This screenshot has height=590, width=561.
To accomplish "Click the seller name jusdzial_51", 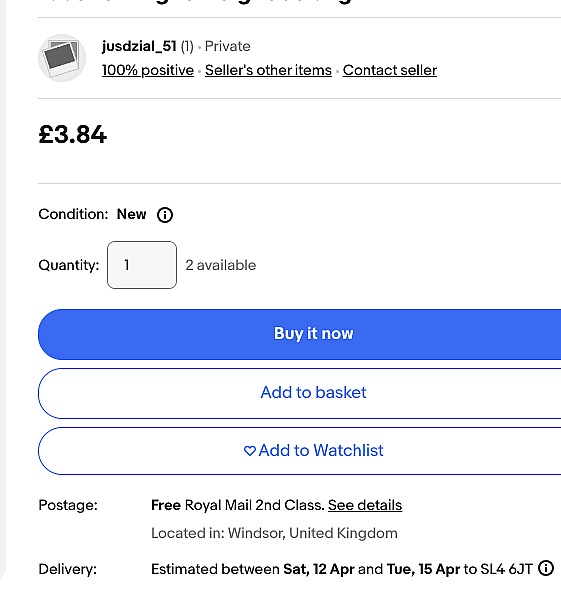I will (139, 46).
